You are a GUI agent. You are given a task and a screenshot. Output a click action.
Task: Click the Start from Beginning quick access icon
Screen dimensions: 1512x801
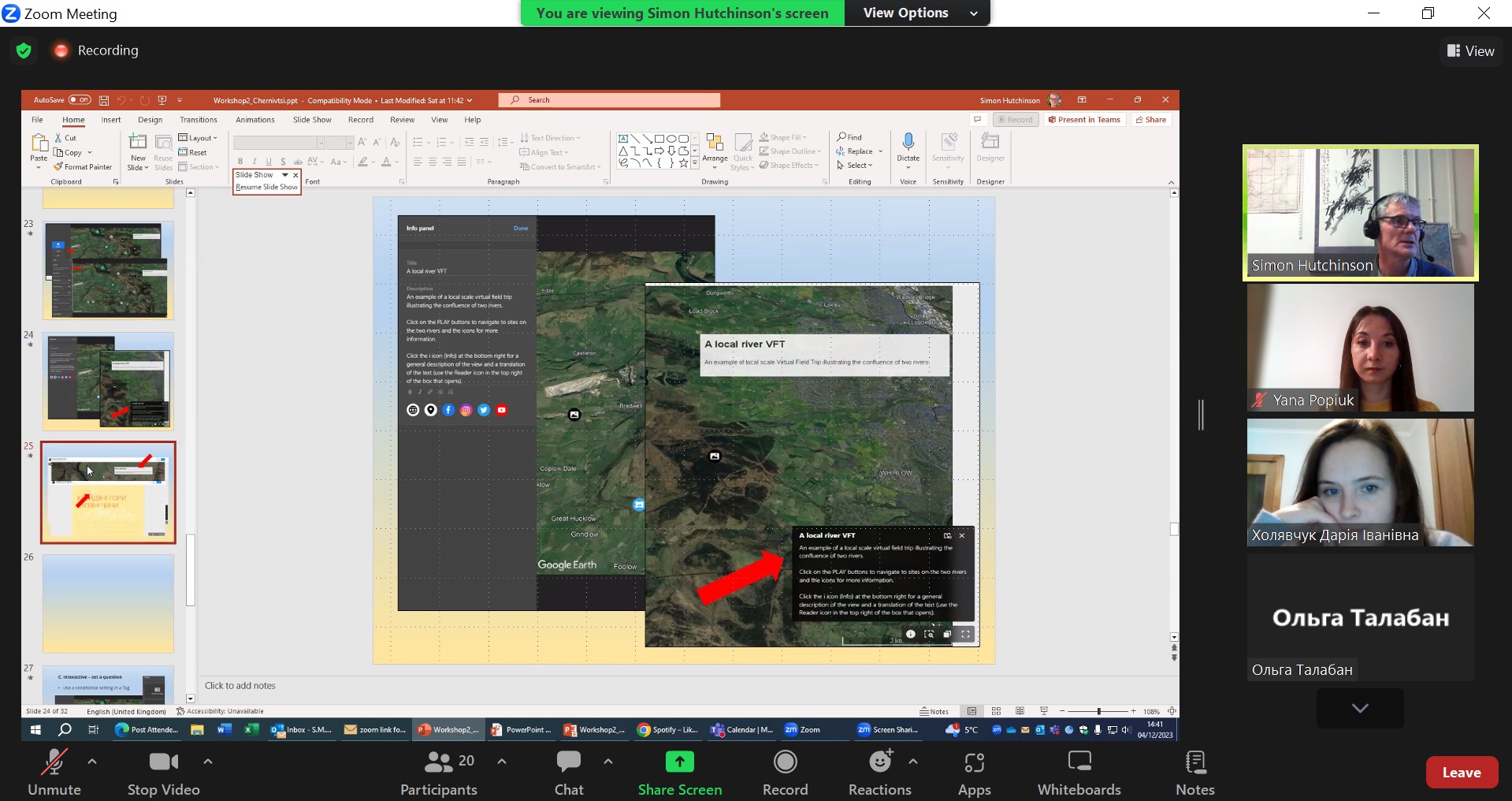click(x=162, y=100)
